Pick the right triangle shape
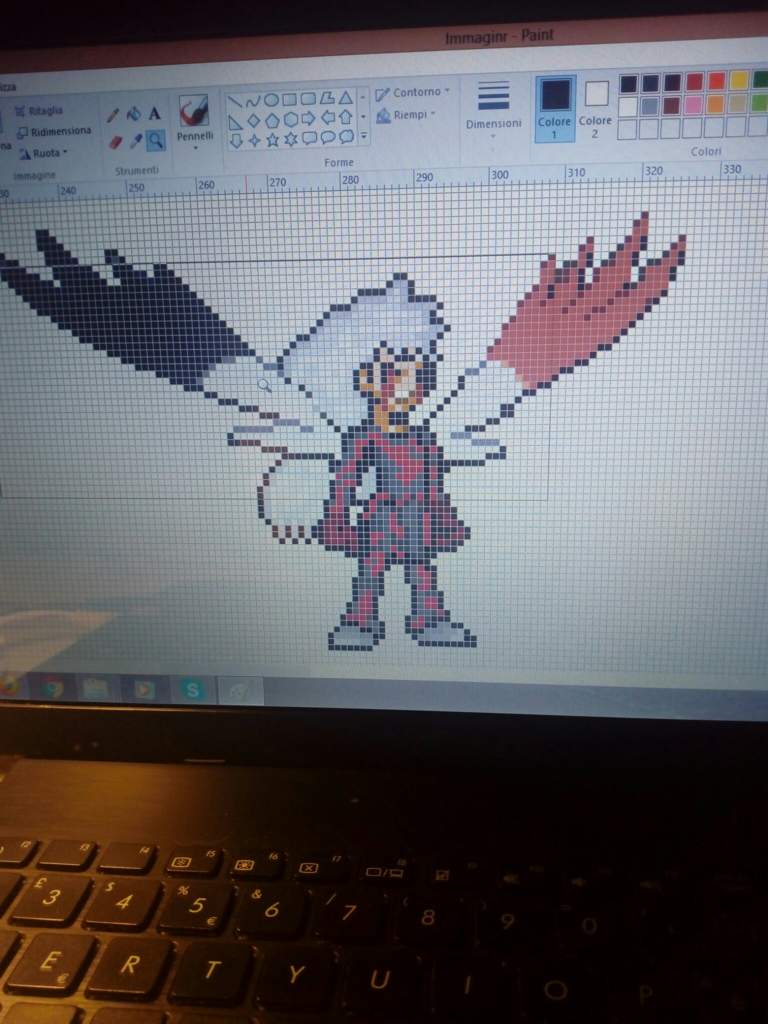 click(x=236, y=121)
